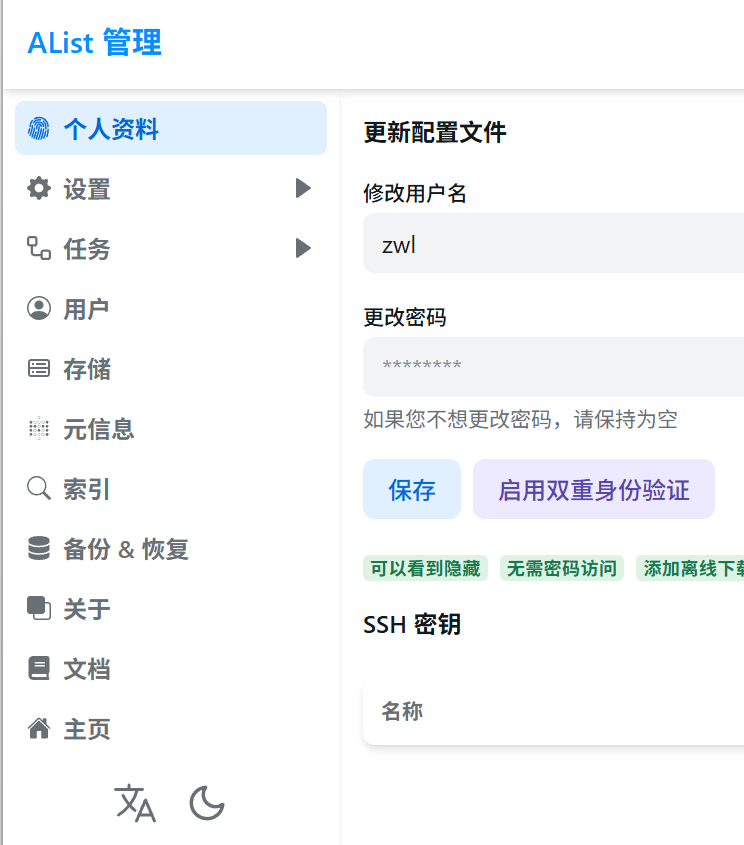Click the 可以看到隐藏 permission tag

point(425,568)
